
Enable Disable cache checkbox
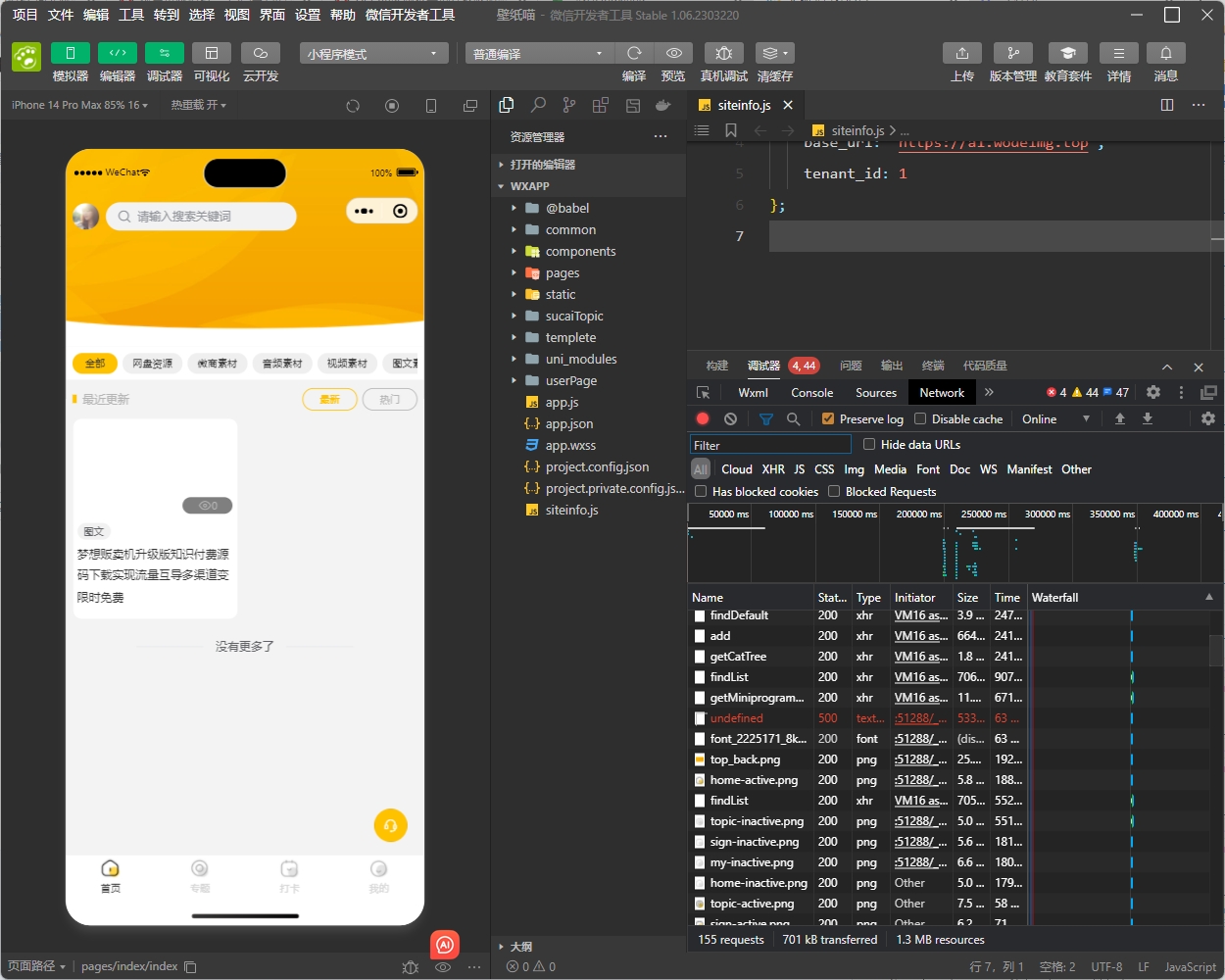pyautogui.click(x=920, y=418)
